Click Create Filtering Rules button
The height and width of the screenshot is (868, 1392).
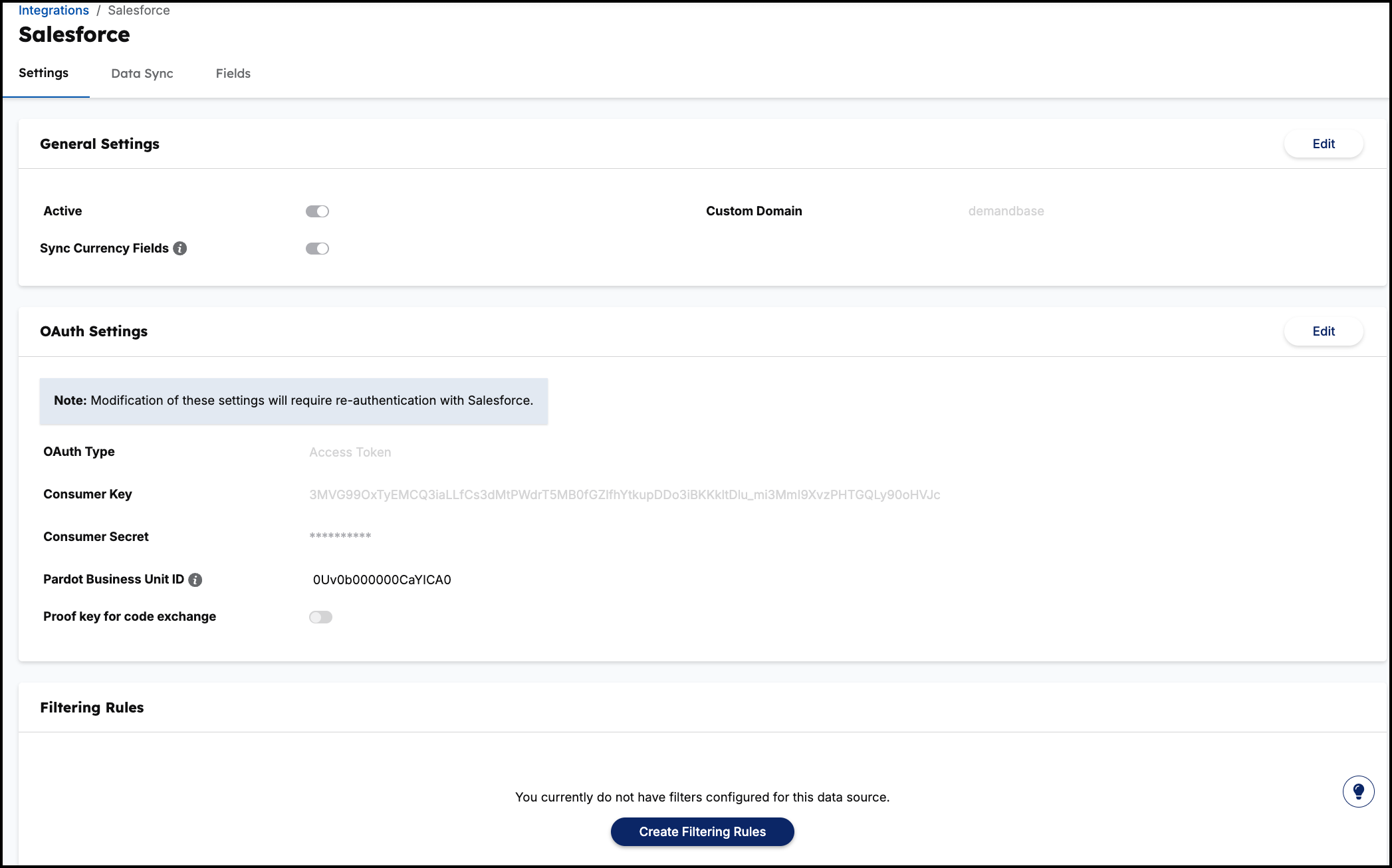(703, 831)
